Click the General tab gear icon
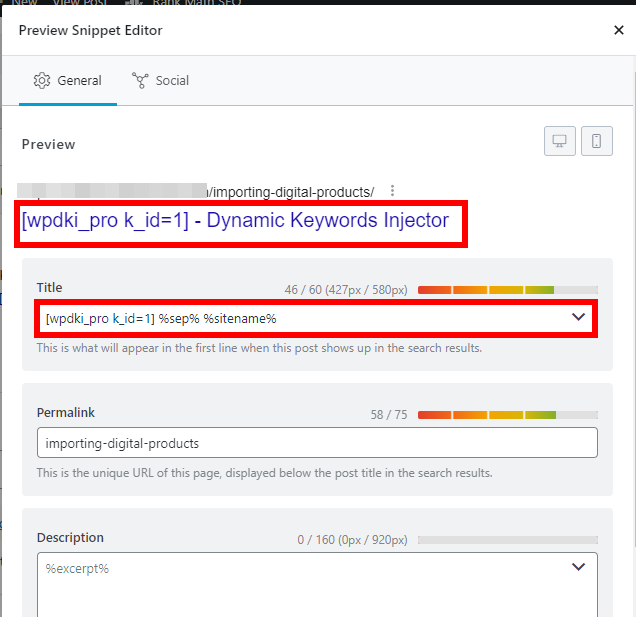The height and width of the screenshot is (617, 636). tap(42, 81)
